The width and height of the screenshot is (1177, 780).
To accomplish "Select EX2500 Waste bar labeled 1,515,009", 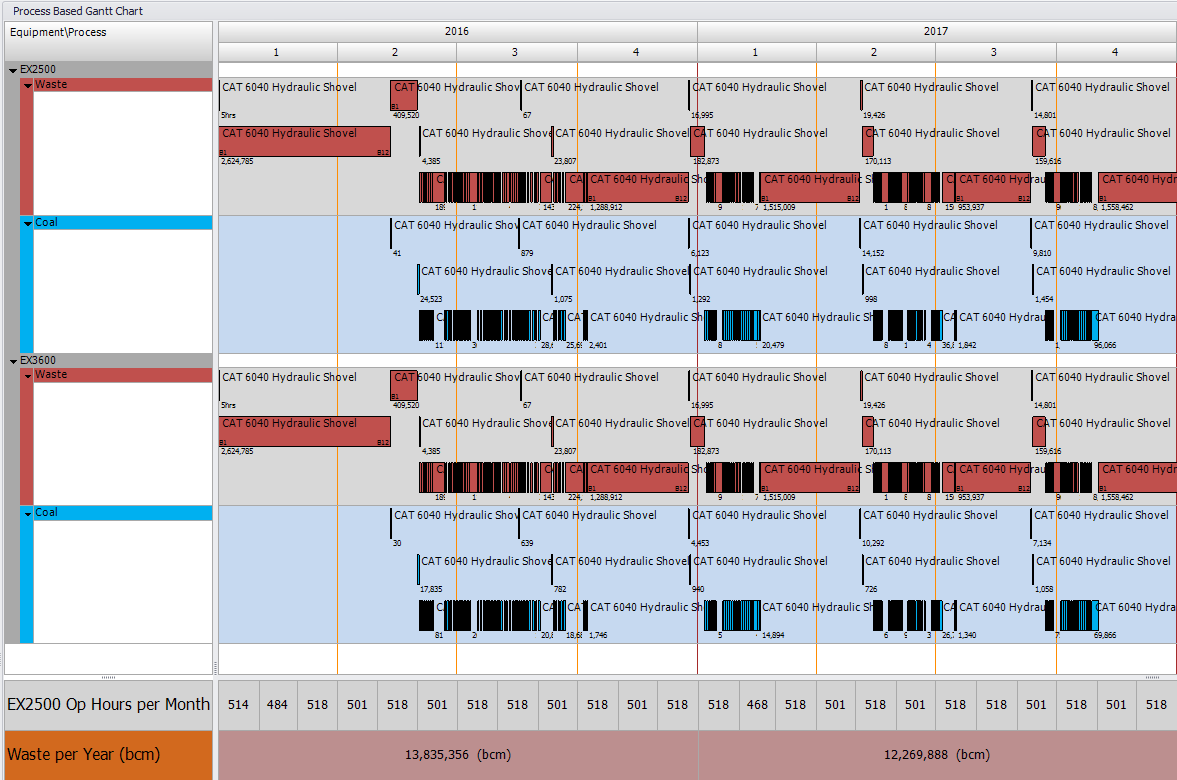I will pyautogui.click(x=810, y=187).
